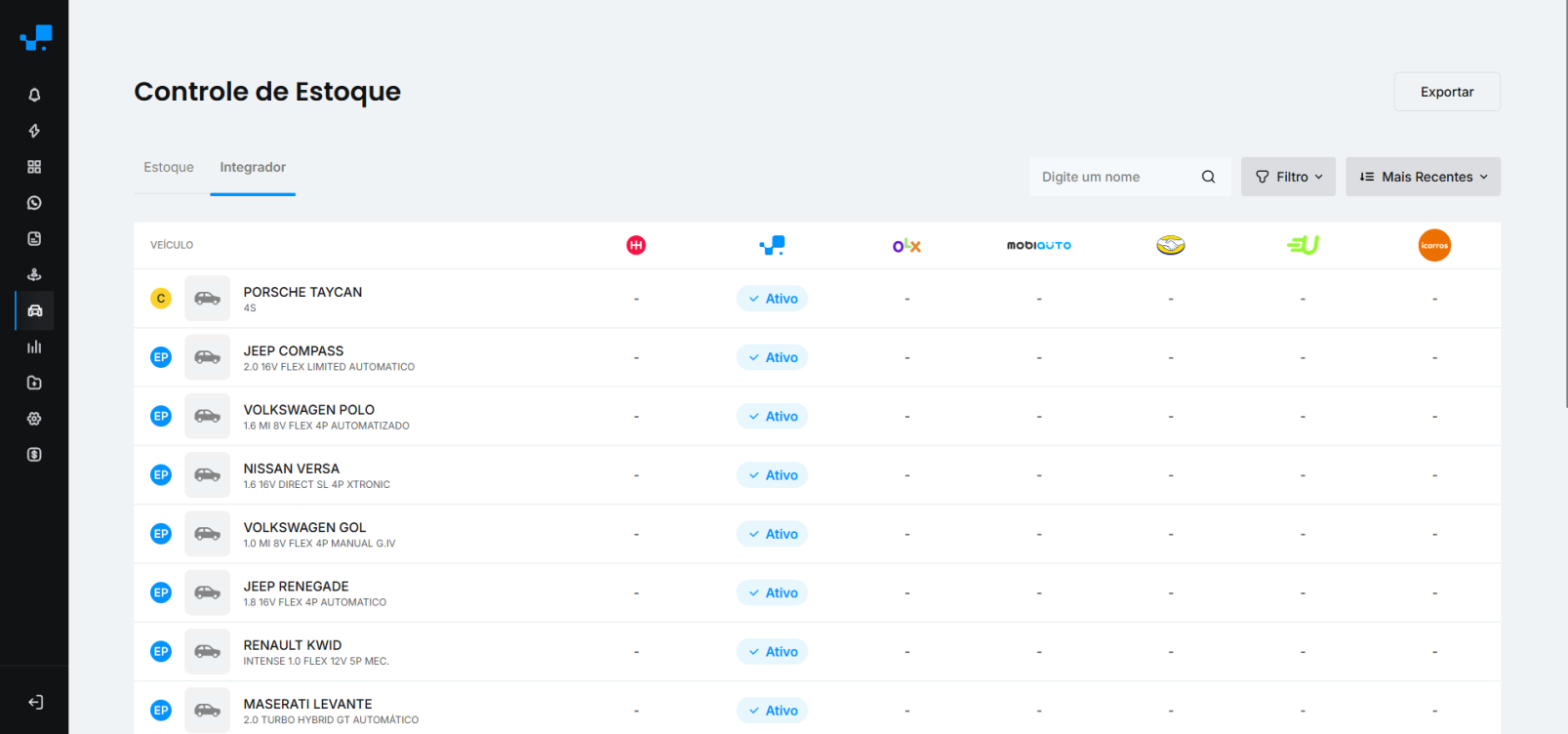Image resolution: width=1568 pixels, height=734 pixels.
Task: Toggle Ativo status for Volkswagen Polo
Action: (772, 416)
